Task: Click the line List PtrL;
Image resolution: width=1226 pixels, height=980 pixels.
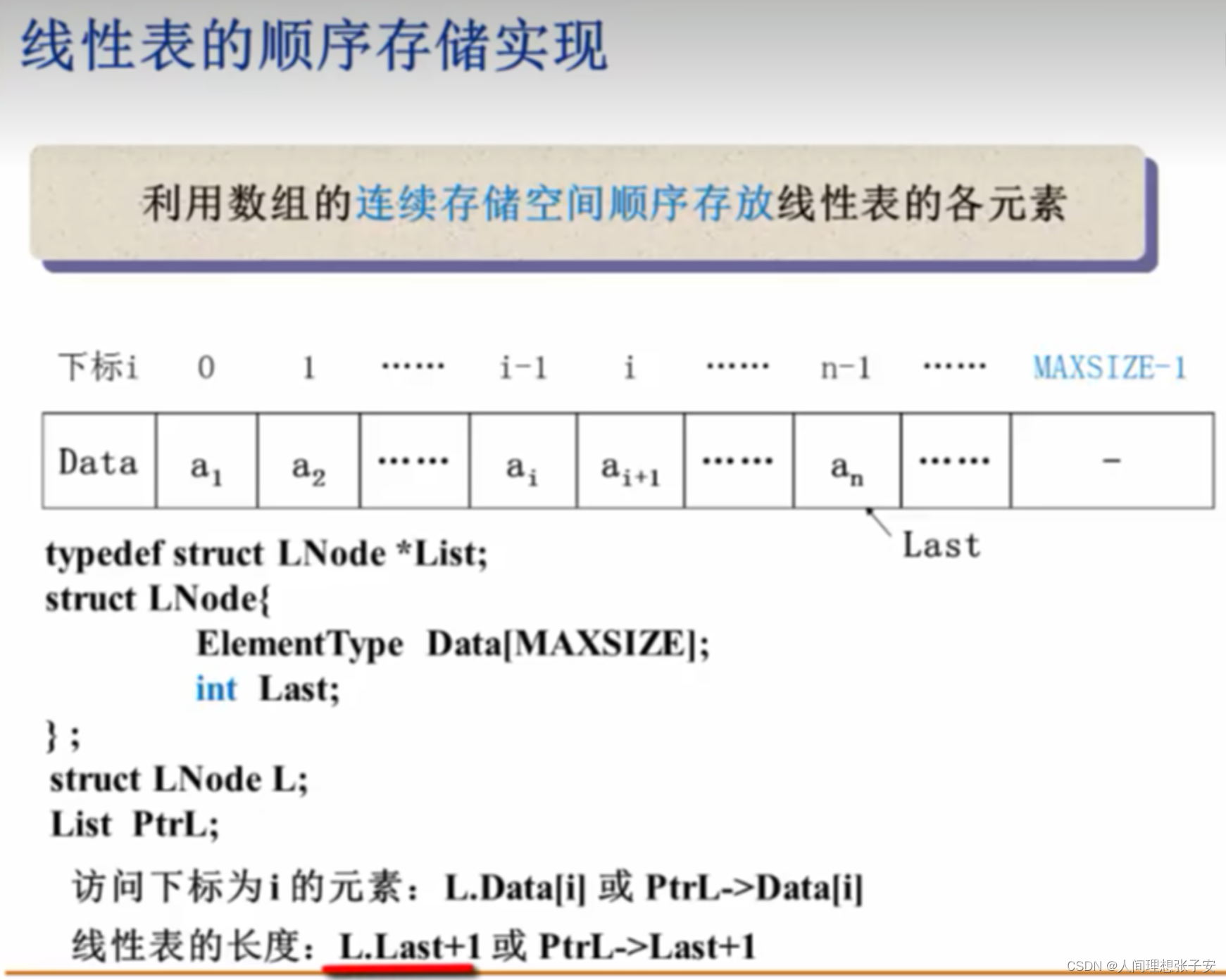Action: tap(135, 824)
